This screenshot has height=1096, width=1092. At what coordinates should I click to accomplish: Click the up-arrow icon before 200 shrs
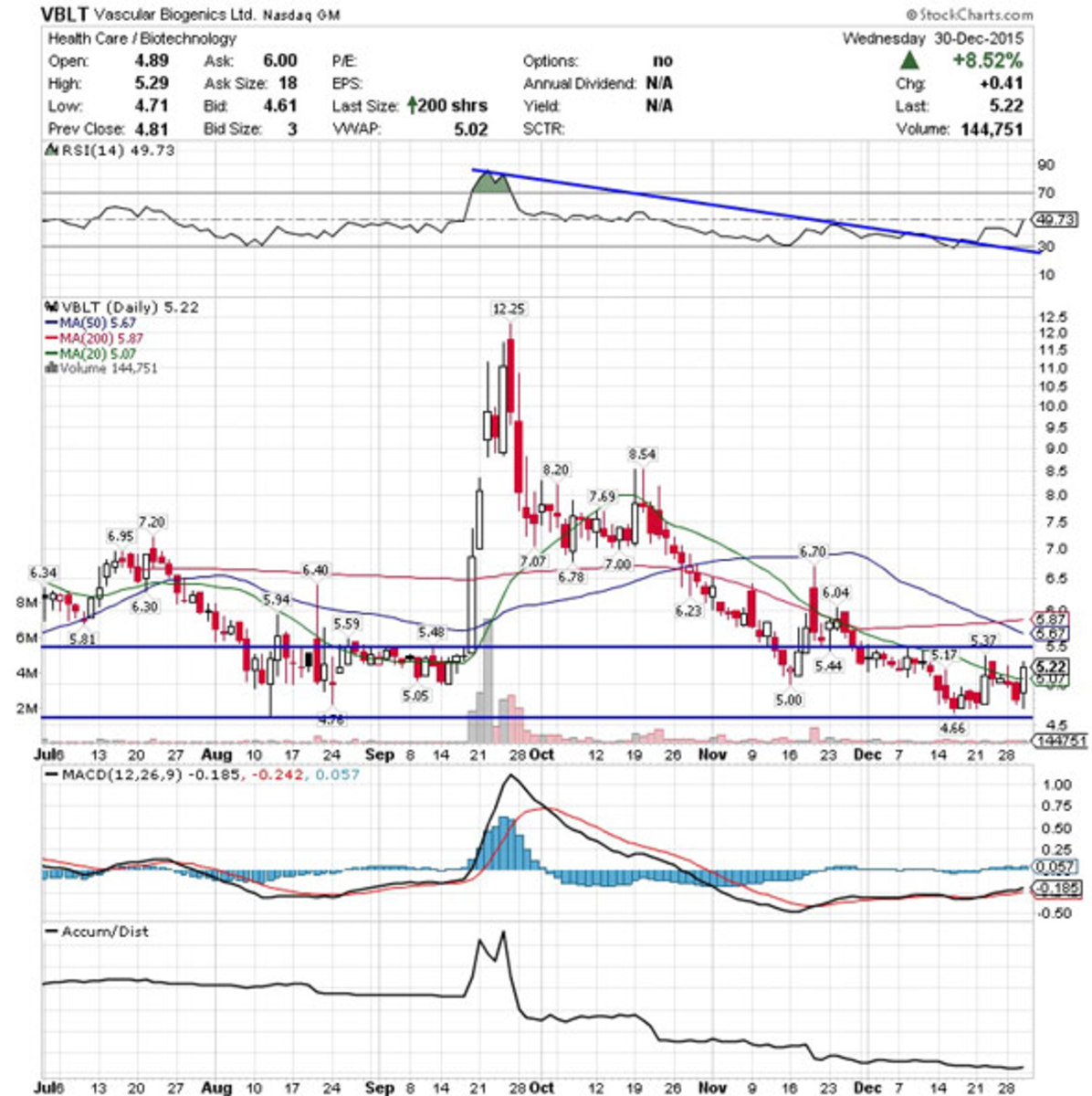tap(413, 105)
